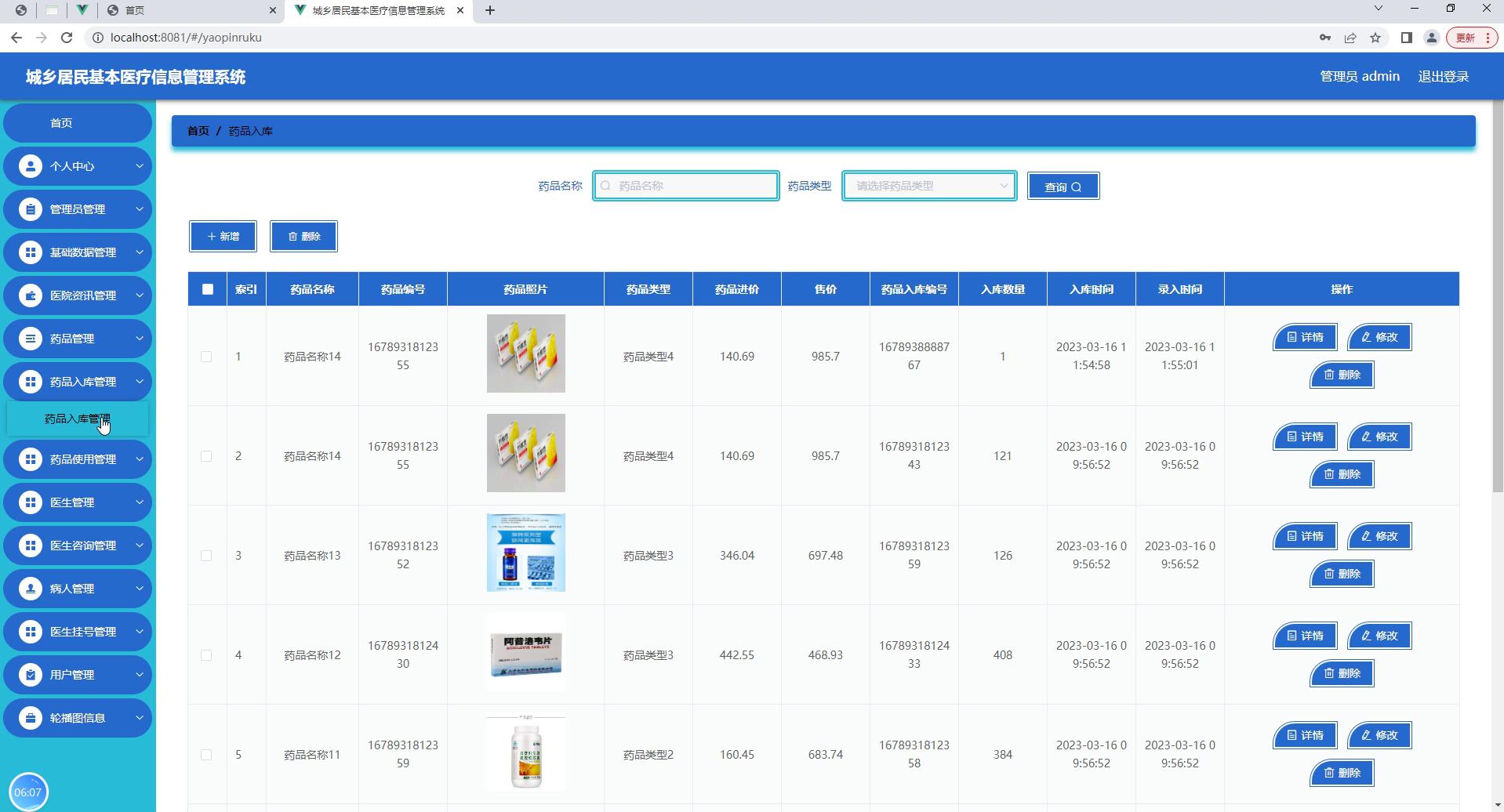Click the 更新 browser update button

[x=1472, y=37]
